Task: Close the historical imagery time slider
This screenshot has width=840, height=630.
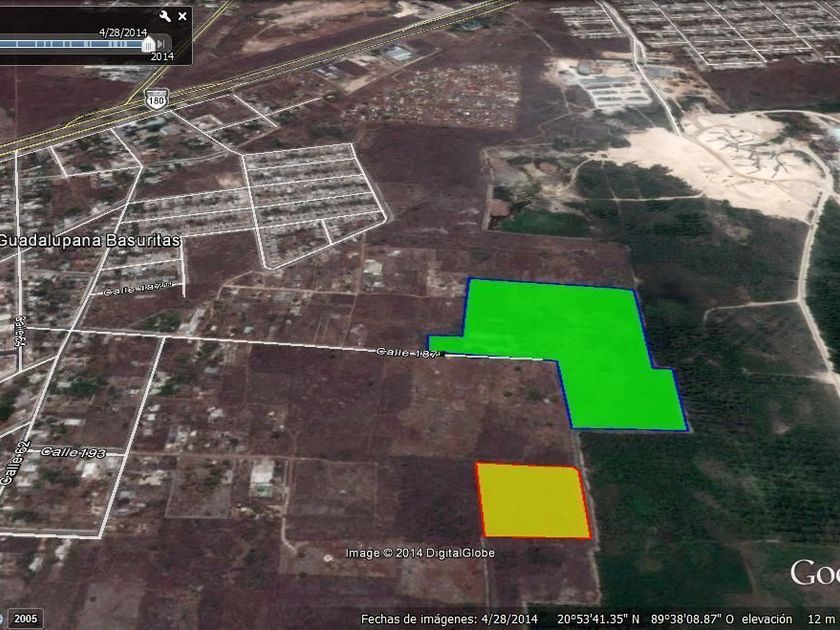Action: [182, 16]
